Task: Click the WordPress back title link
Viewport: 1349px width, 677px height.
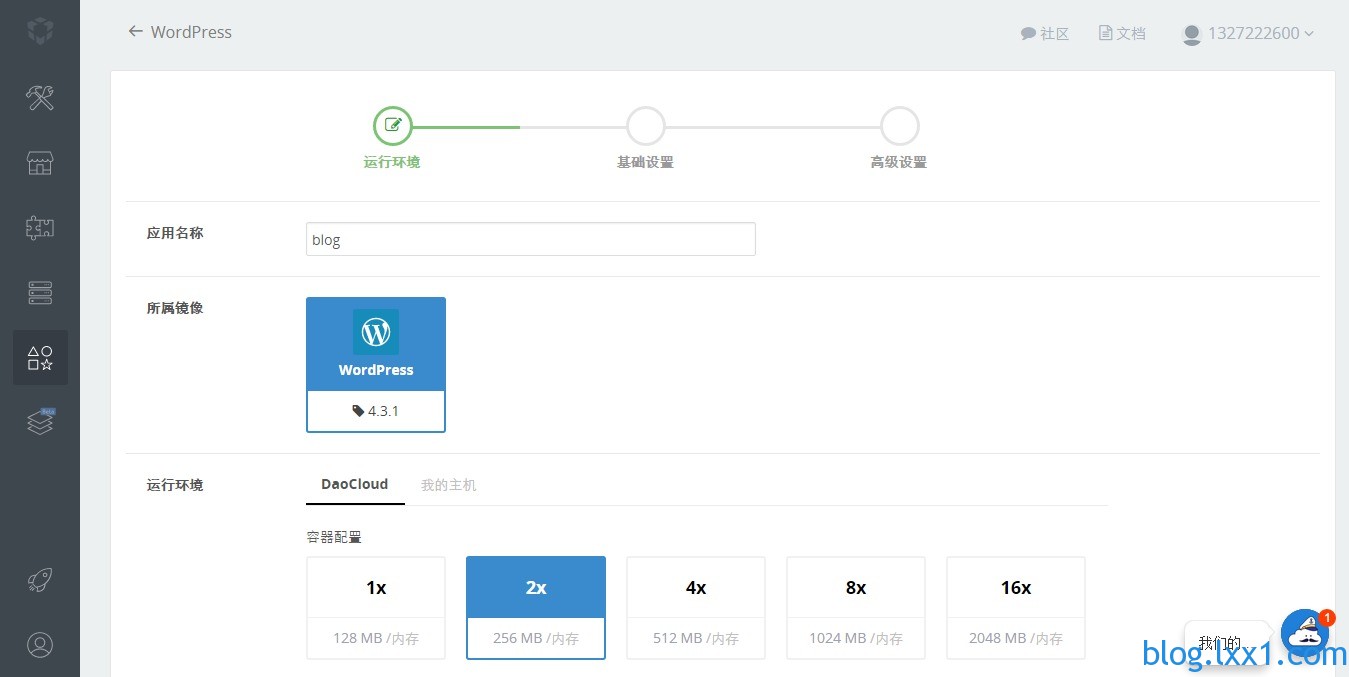Action: pos(191,32)
